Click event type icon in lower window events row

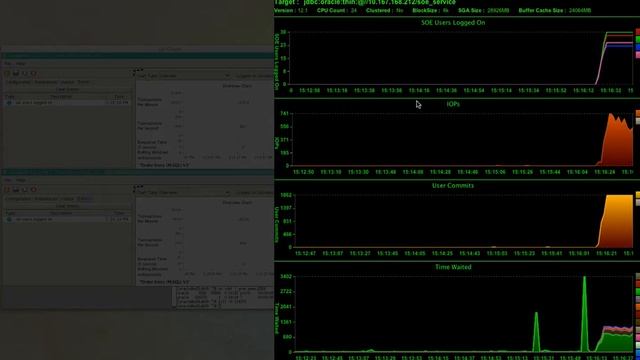tap(9, 219)
